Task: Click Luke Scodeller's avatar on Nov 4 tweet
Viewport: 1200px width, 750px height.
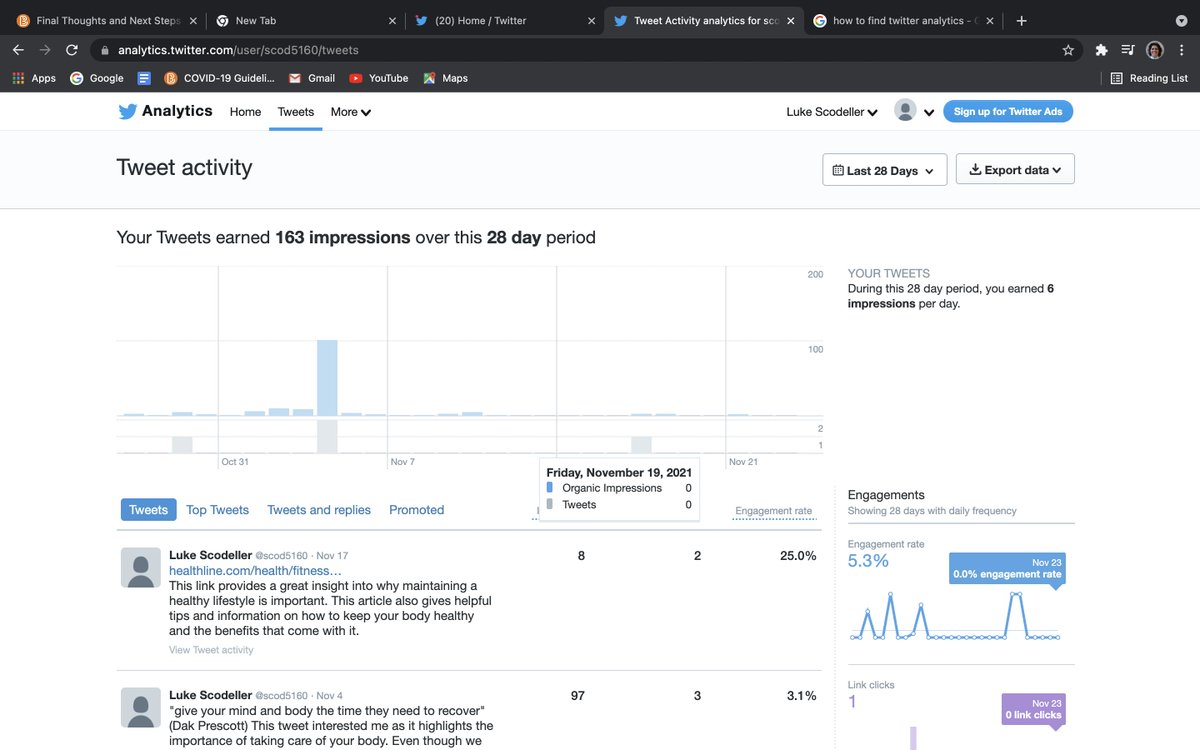Action: pos(140,707)
